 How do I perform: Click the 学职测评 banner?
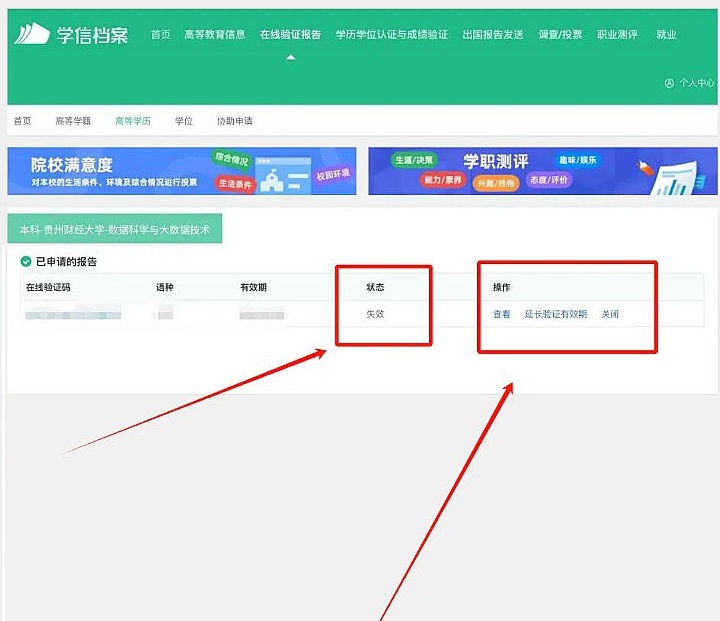542,171
